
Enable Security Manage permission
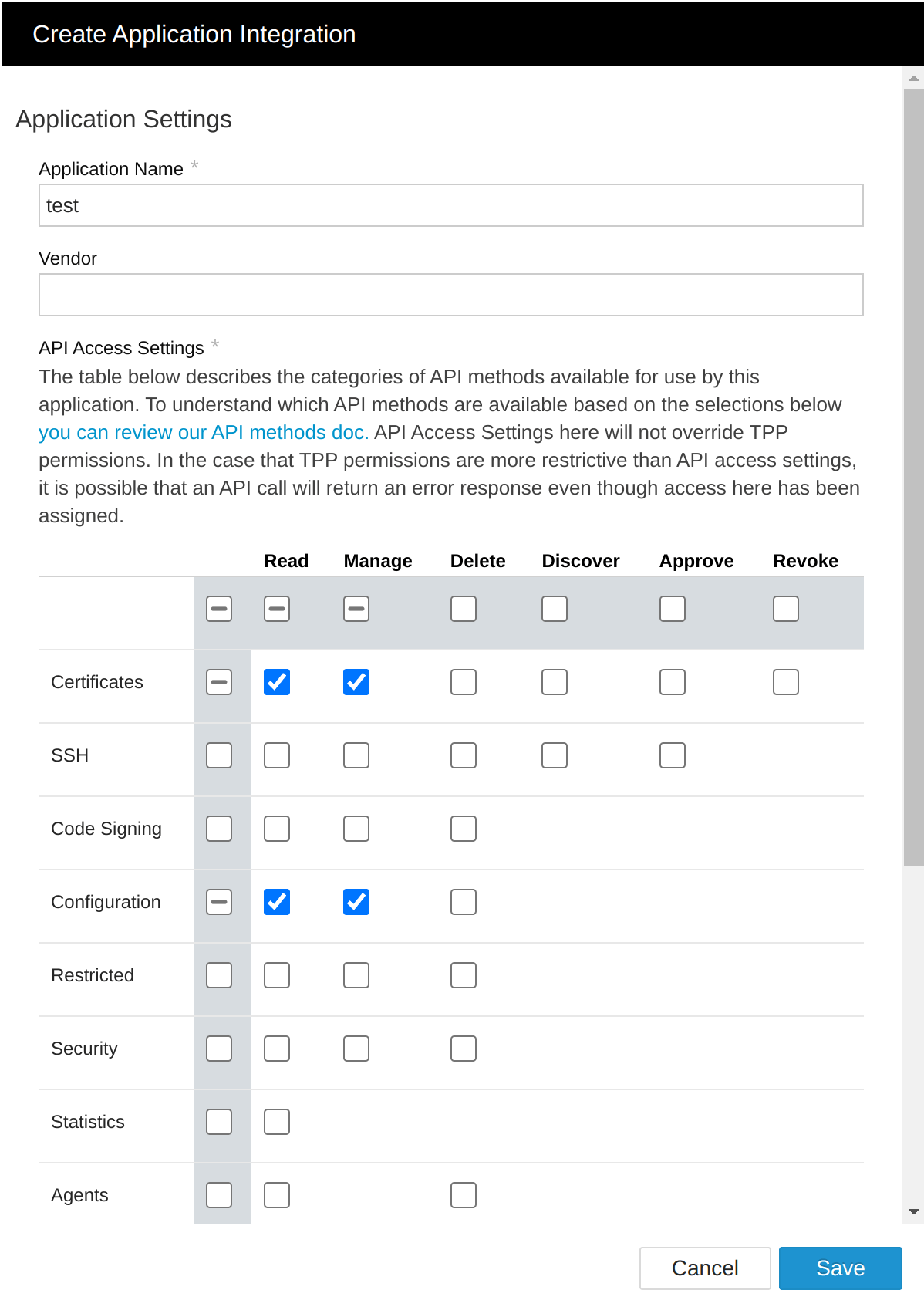tap(356, 1049)
